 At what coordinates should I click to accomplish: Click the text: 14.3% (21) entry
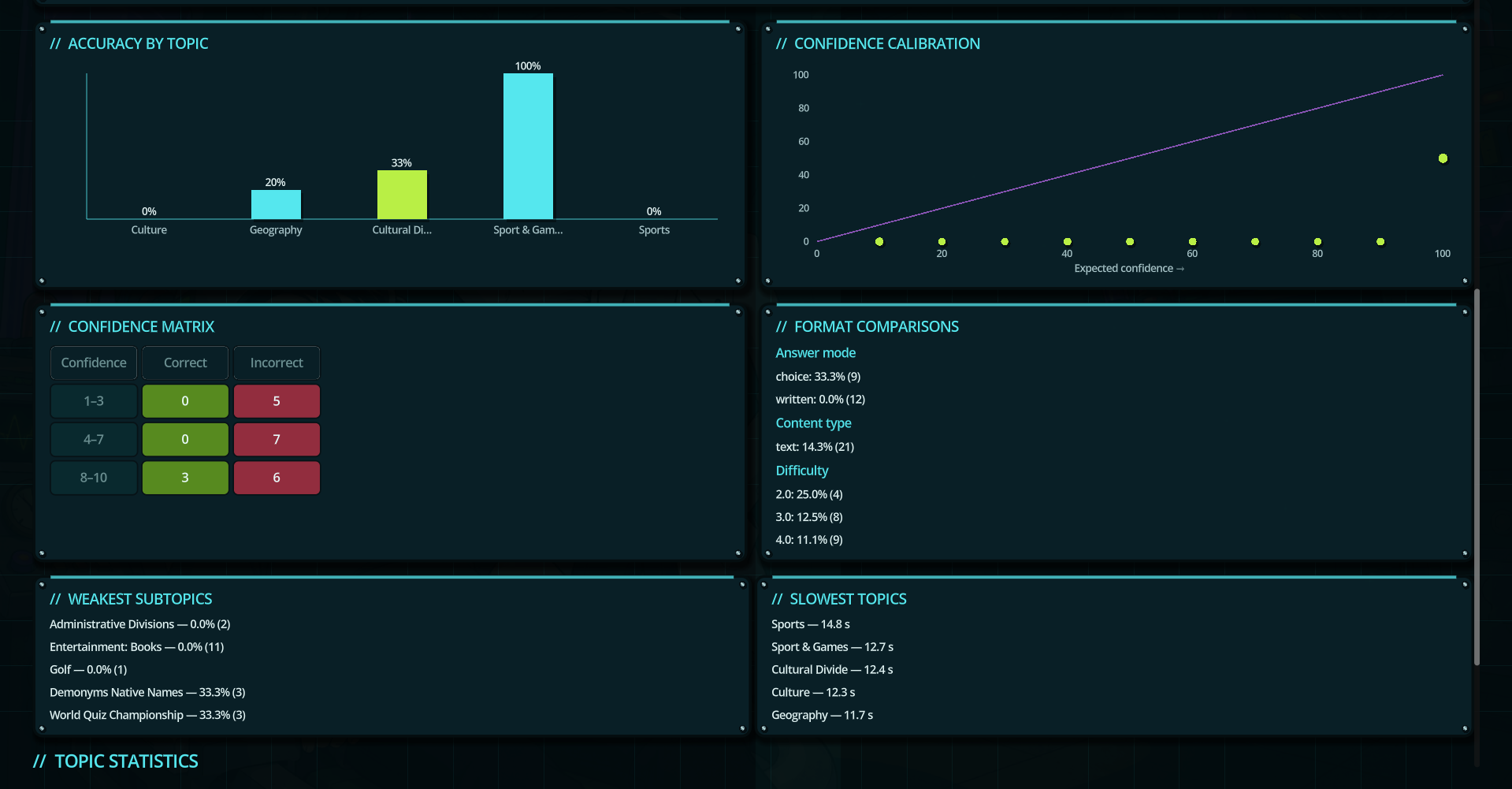pyautogui.click(x=815, y=447)
